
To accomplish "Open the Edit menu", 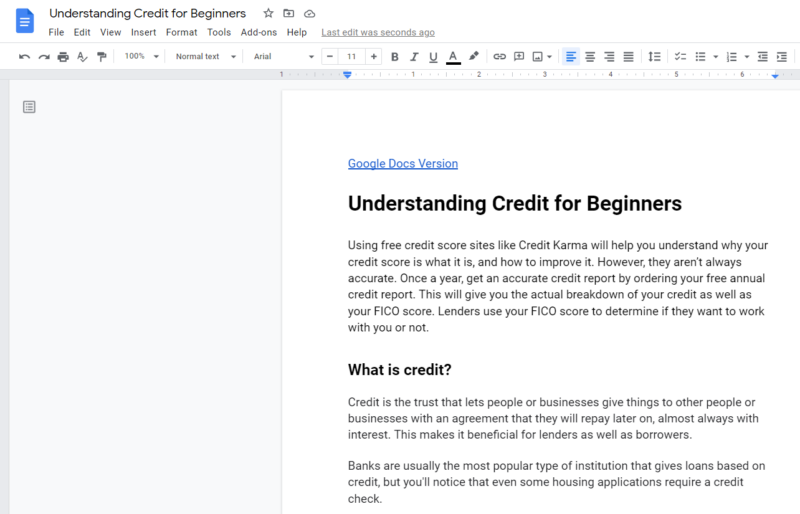I will (x=82, y=32).
